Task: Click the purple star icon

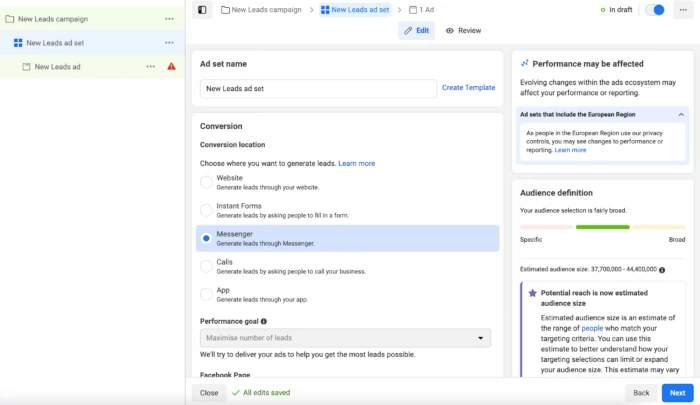Action: point(532,293)
